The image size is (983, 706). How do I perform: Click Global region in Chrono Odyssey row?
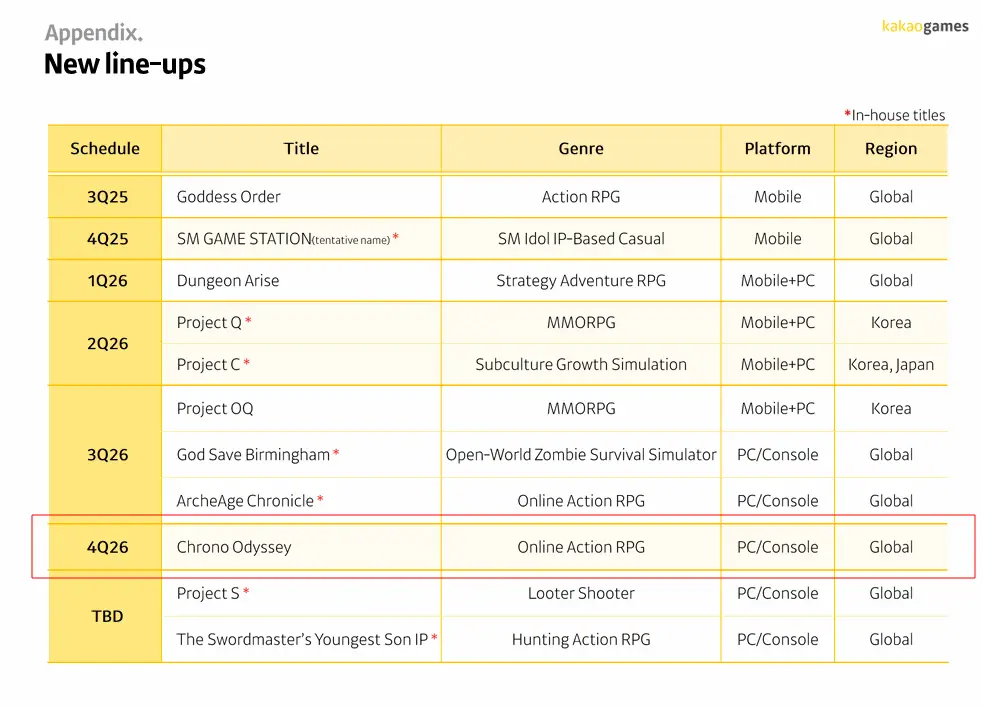(x=891, y=547)
